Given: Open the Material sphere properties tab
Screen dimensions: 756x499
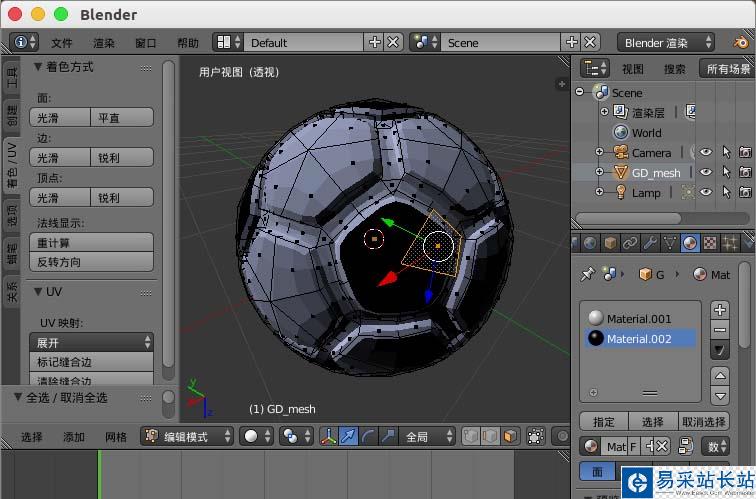Looking at the screenshot, I should (x=690, y=243).
